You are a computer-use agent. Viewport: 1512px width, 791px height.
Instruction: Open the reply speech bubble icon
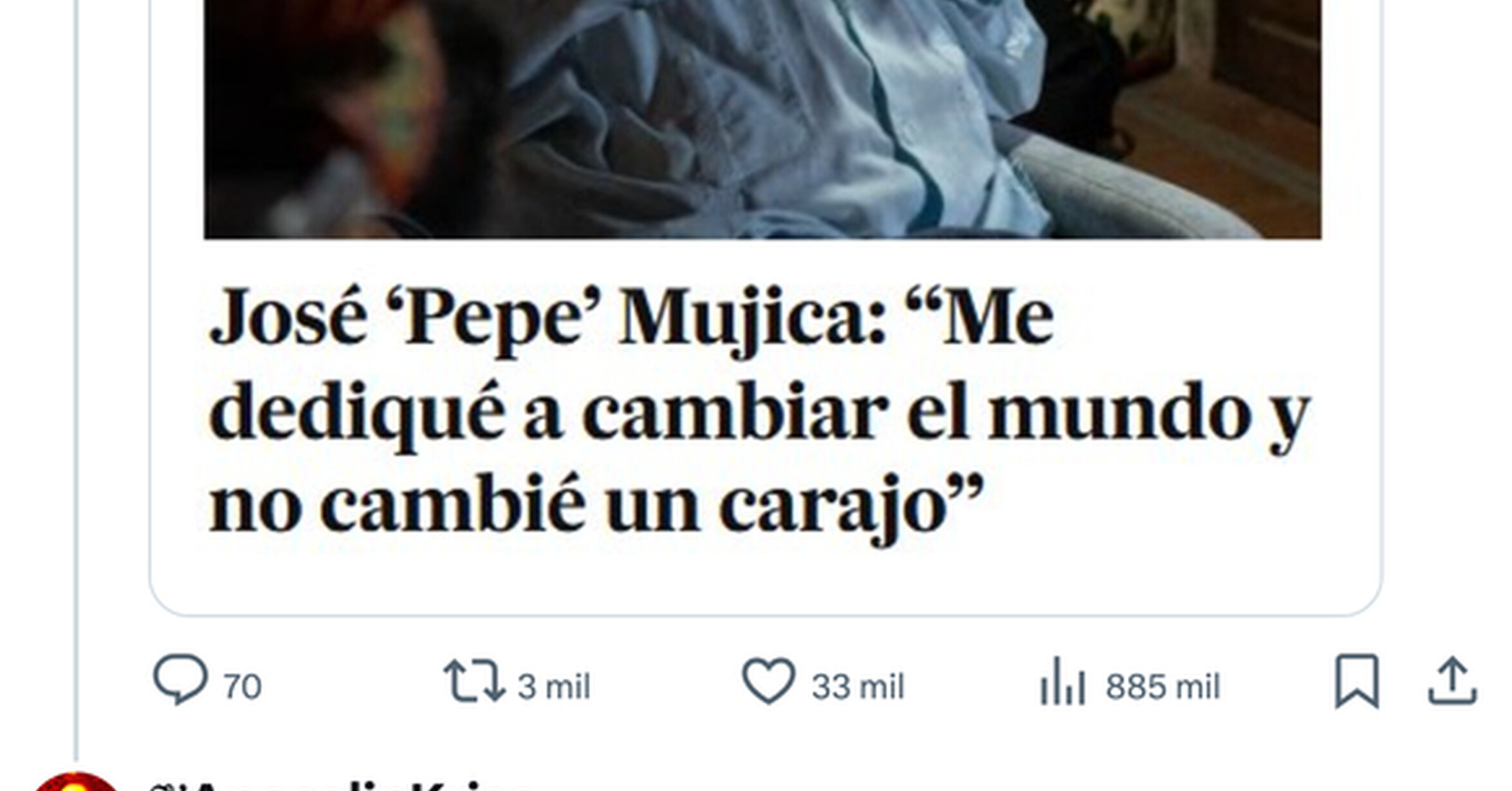[x=180, y=680]
